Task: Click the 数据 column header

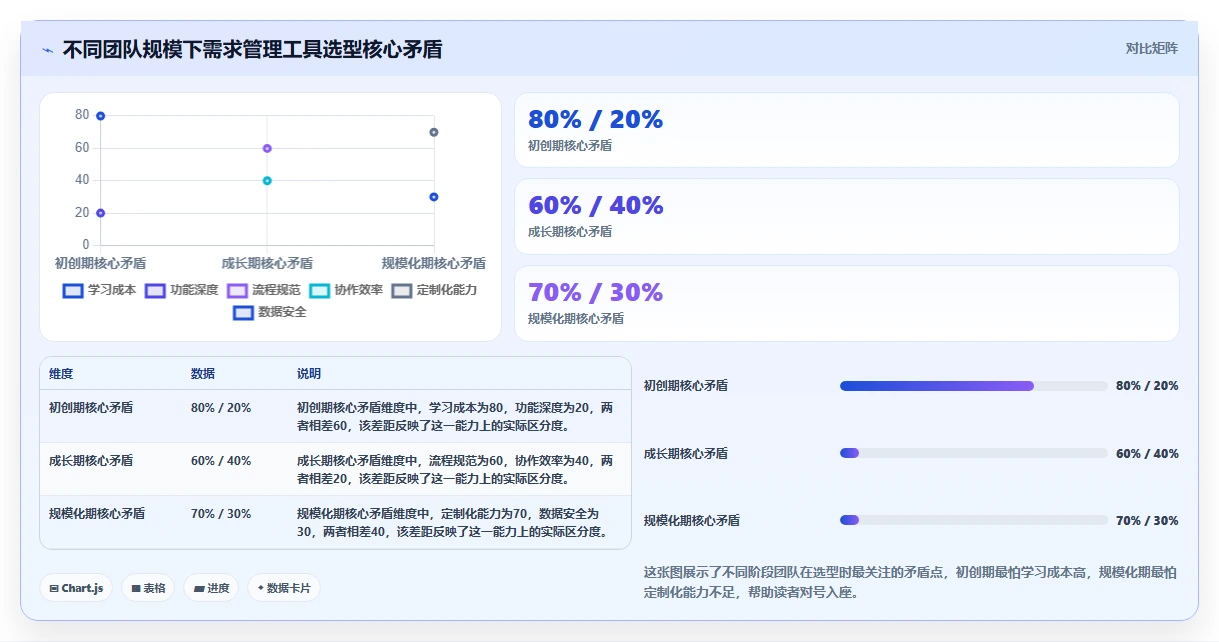Action: coord(203,374)
